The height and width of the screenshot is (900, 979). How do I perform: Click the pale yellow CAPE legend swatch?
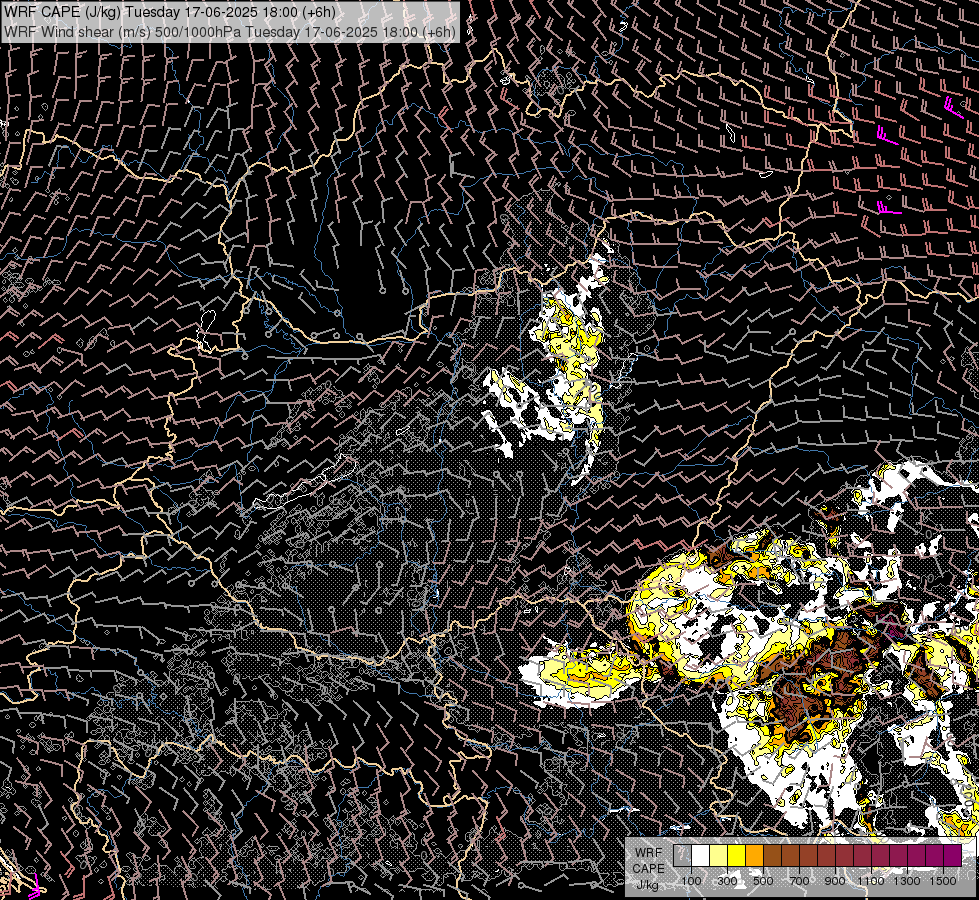tap(719, 855)
